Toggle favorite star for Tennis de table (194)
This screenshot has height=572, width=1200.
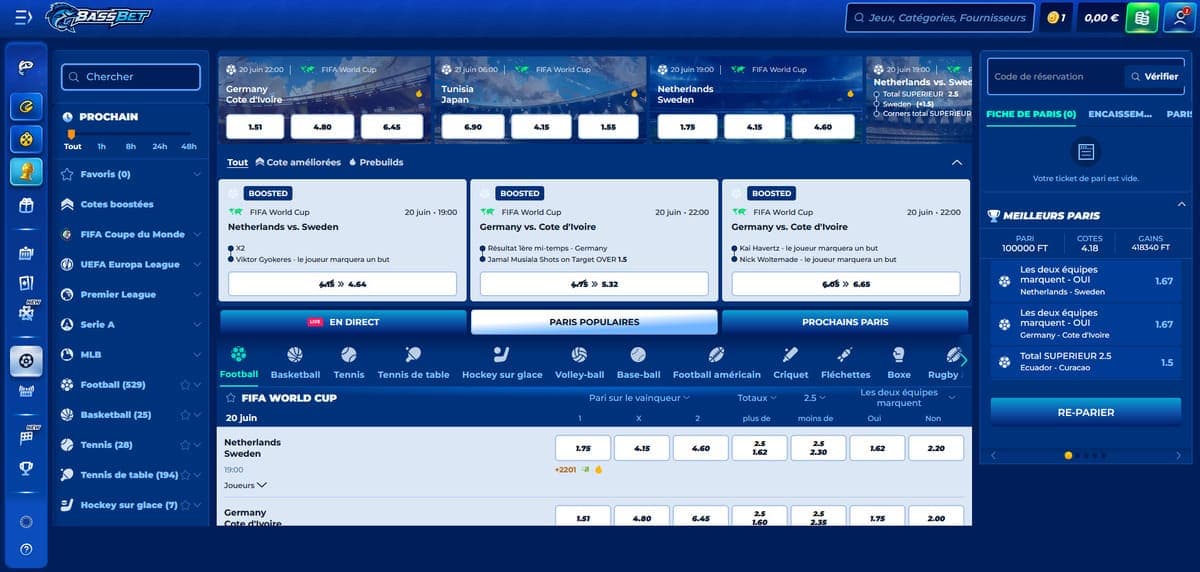[x=184, y=475]
